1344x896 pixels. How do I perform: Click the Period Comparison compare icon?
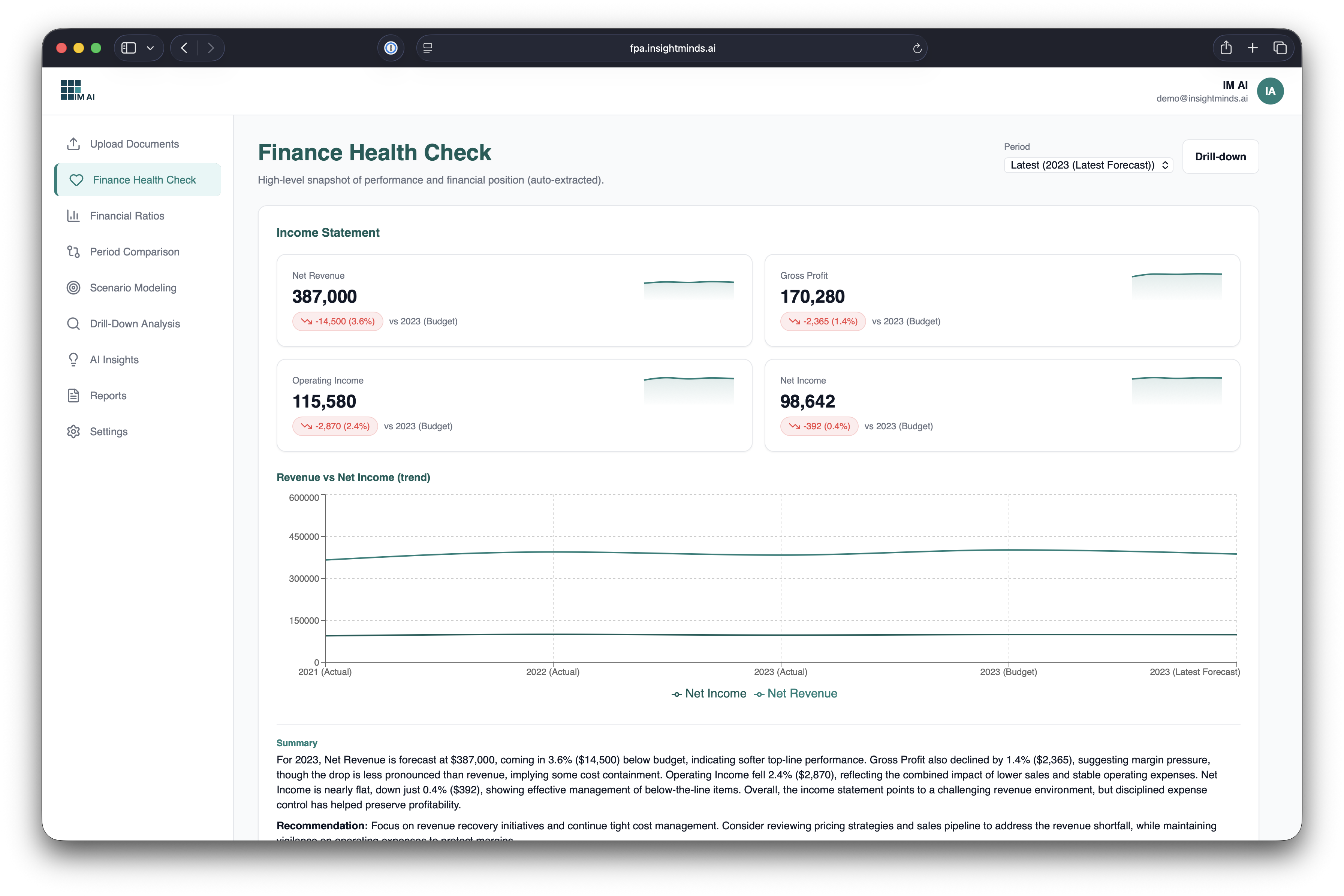tap(73, 252)
